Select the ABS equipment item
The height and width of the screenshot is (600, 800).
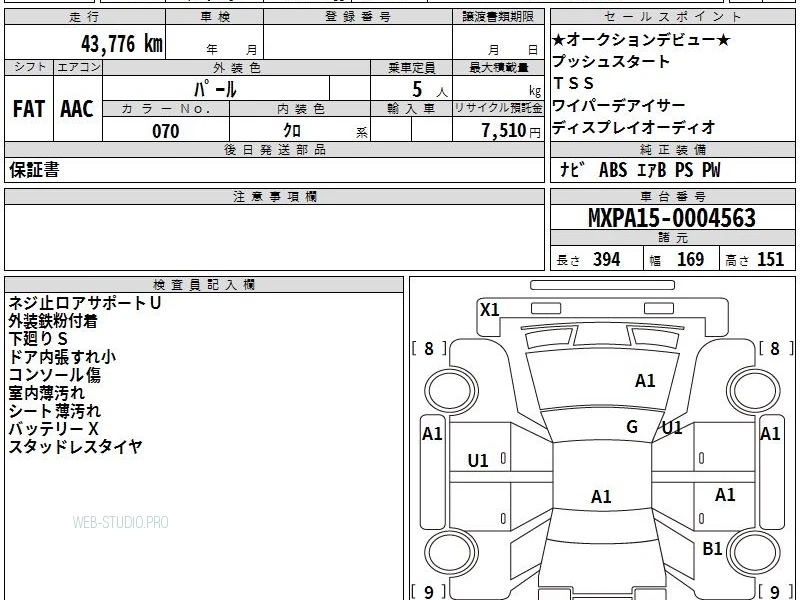coord(613,170)
